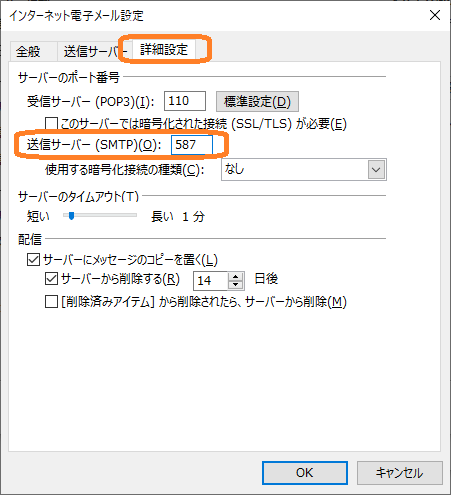Screen dimensions: 451x495
Task: Uncheck サーバーにメッセージのコピーを置く checkbox
Action: click(33, 260)
